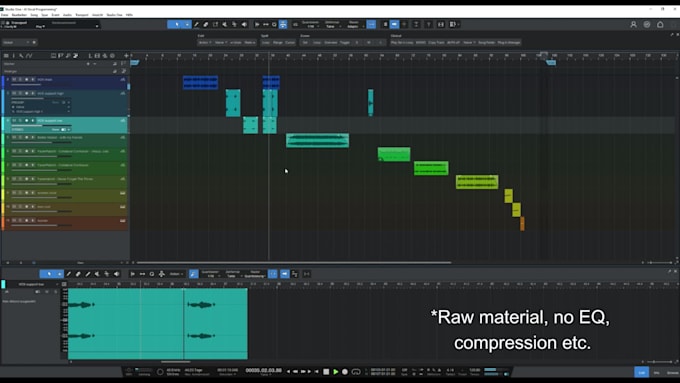Solo the VOX main track

(x=20, y=79)
